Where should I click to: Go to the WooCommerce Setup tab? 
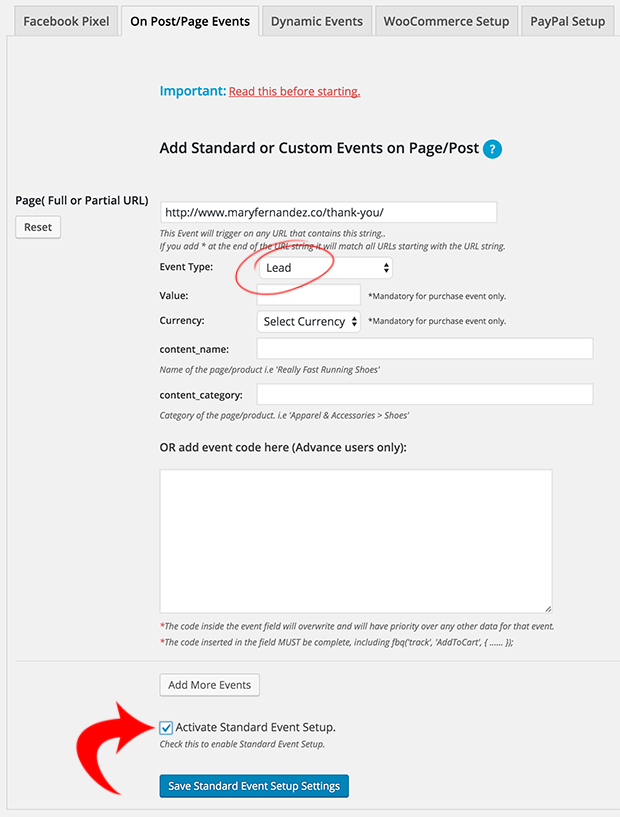click(447, 21)
